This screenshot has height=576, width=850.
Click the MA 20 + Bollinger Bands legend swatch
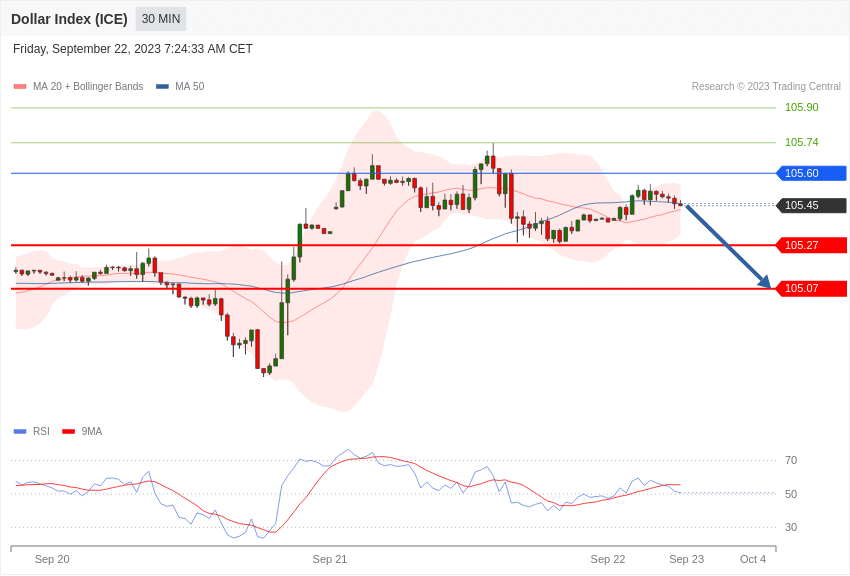20,87
